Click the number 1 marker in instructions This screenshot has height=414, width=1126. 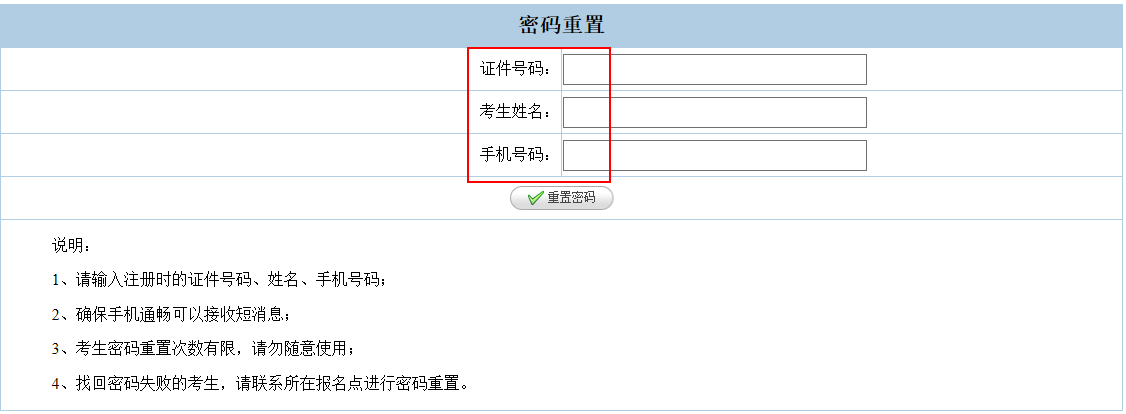(56, 280)
